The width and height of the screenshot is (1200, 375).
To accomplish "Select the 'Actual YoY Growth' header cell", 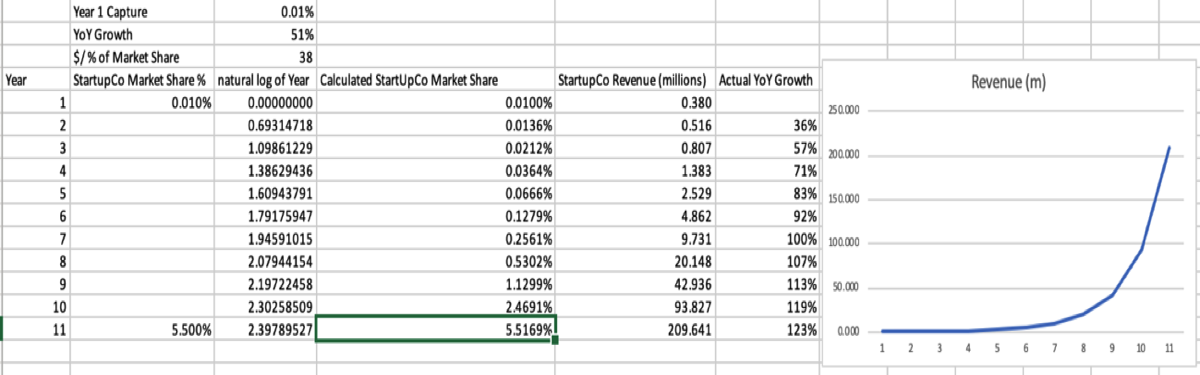I will pyautogui.click(x=768, y=79).
